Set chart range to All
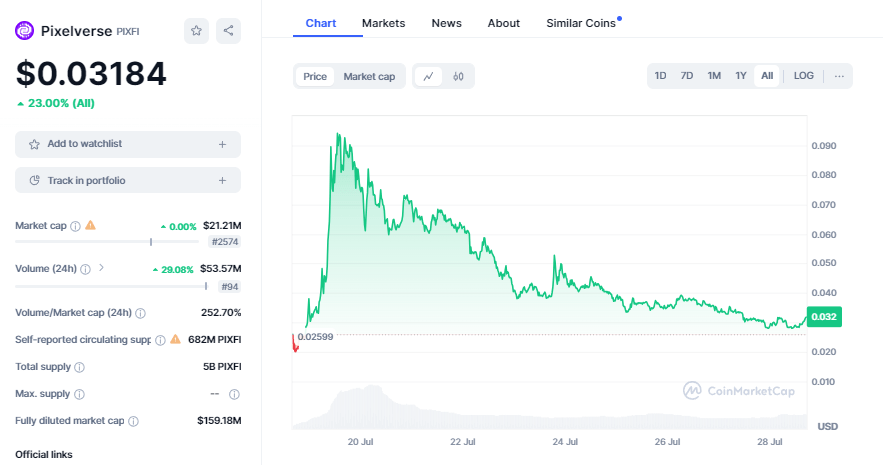The height and width of the screenshot is (465, 883). pos(767,76)
